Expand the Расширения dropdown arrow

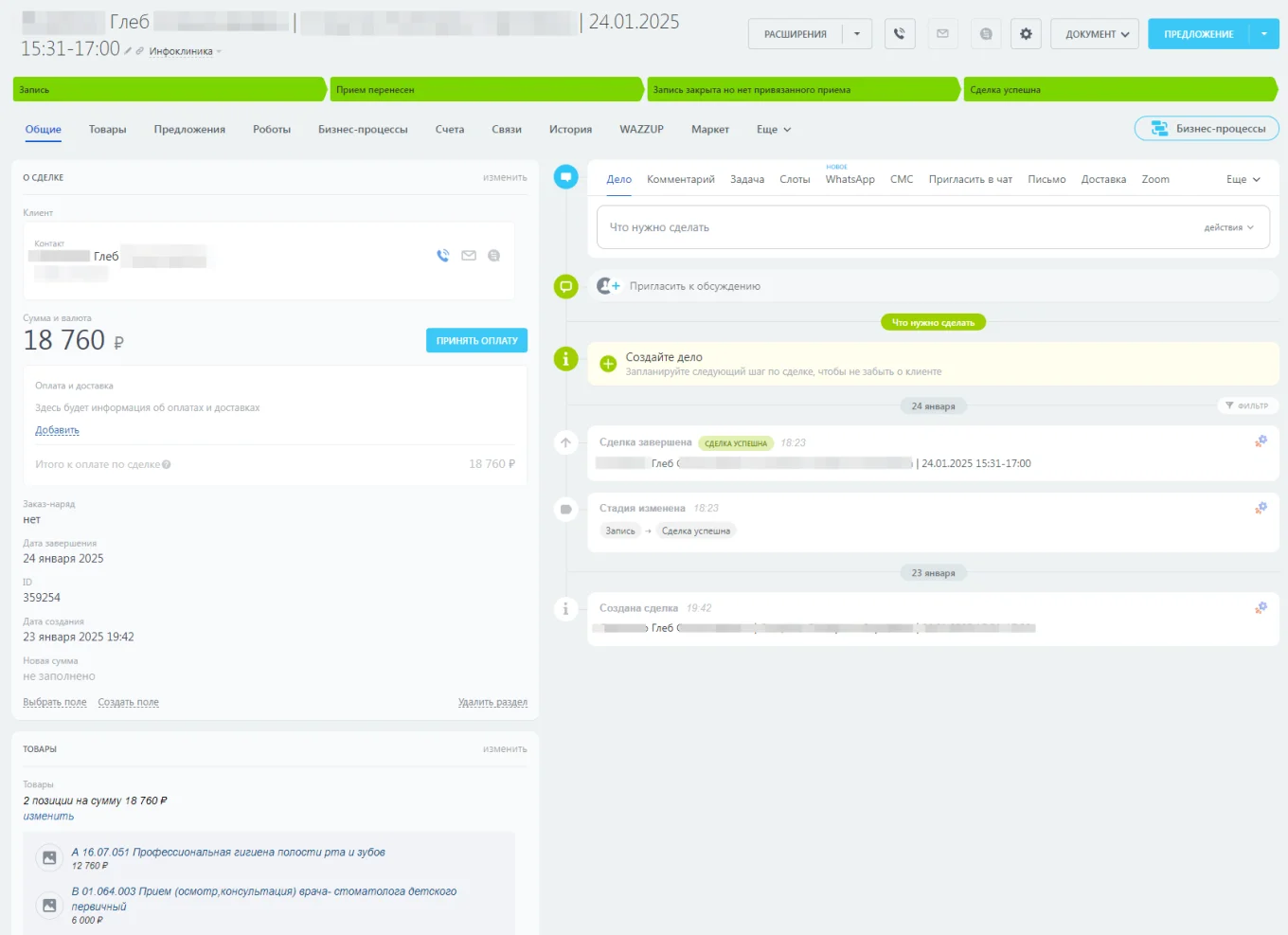[x=857, y=34]
